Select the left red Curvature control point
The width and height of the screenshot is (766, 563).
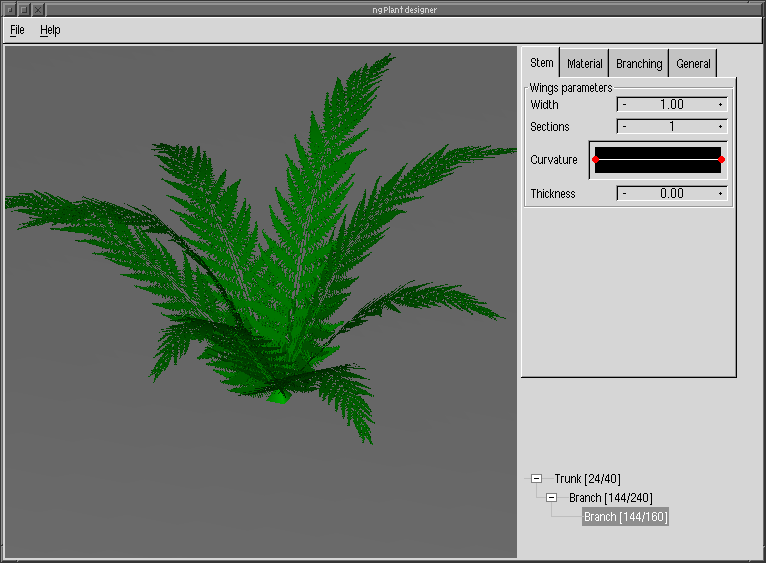(x=596, y=159)
